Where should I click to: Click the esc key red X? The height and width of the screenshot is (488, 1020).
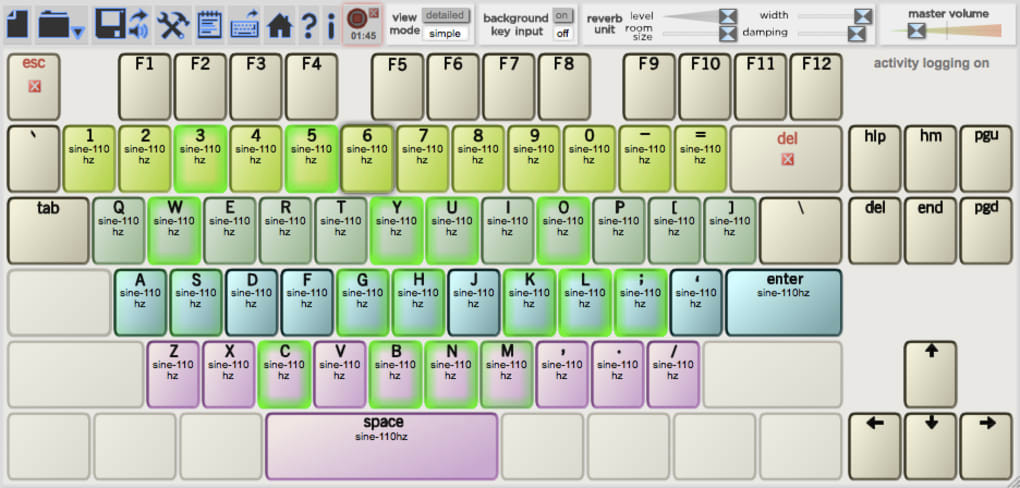[34, 86]
